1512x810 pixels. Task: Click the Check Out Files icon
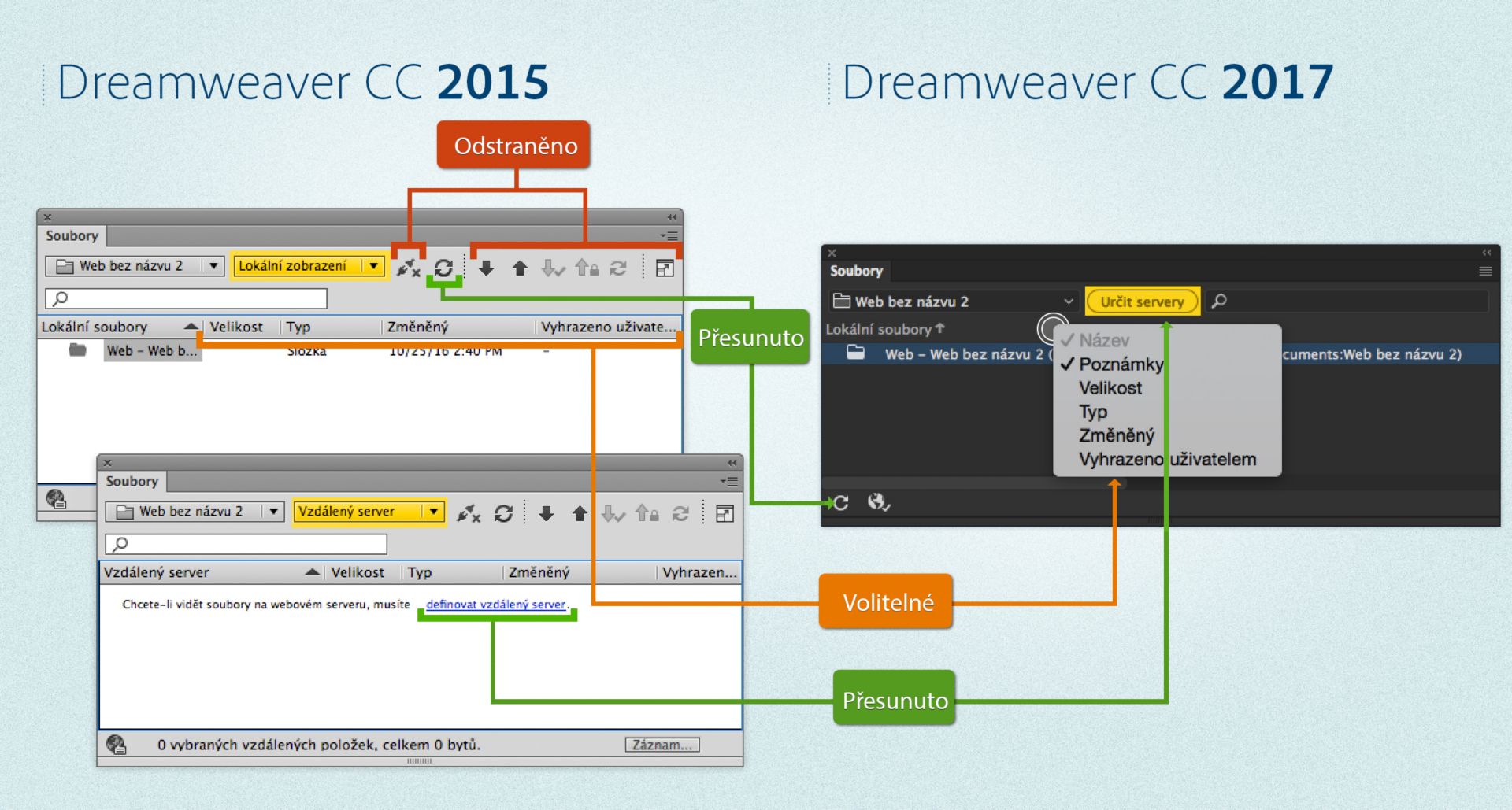554,268
